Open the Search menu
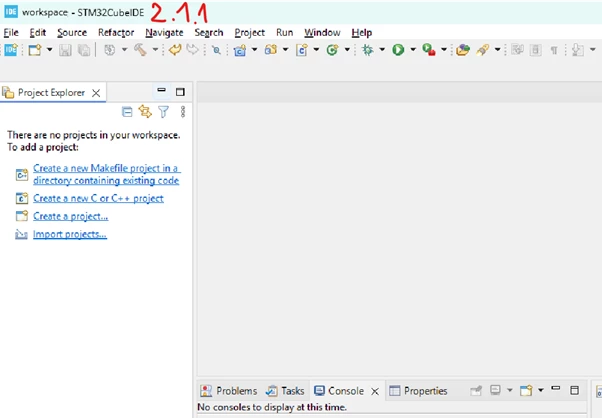Screen dimensions: 602x418 (x=208, y=33)
